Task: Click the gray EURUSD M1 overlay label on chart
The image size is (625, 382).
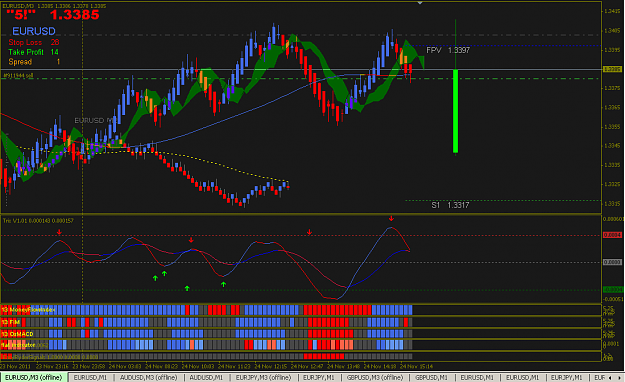Action: tap(96, 120)
